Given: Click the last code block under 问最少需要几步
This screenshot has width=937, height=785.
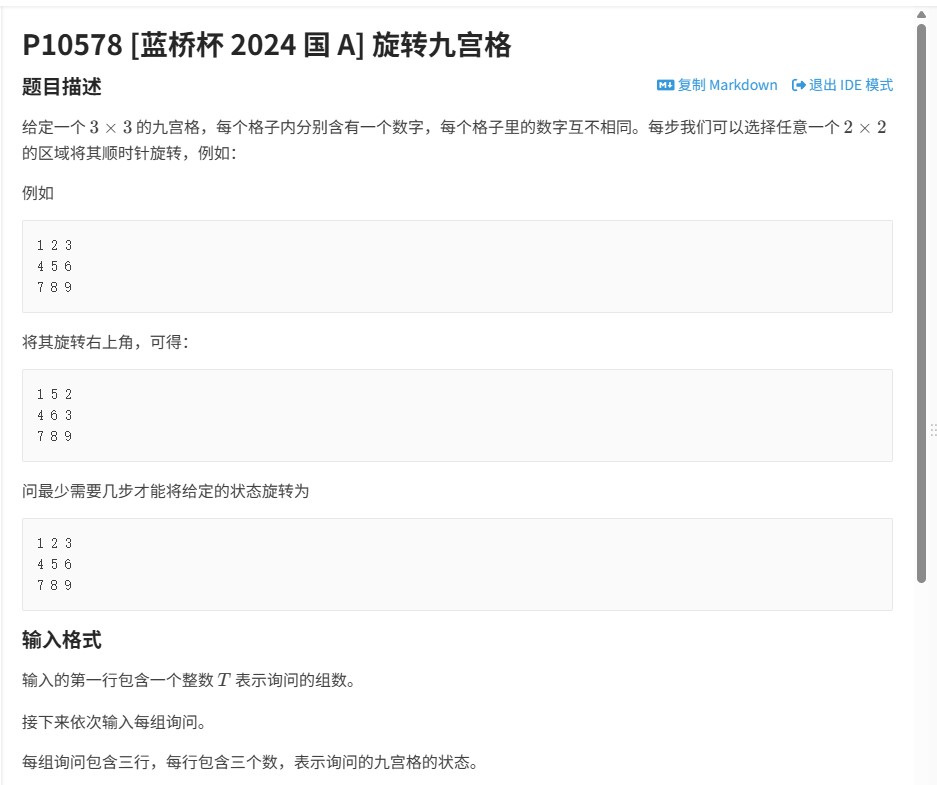Looking at the screenshot, I should (x=457, y=565).
